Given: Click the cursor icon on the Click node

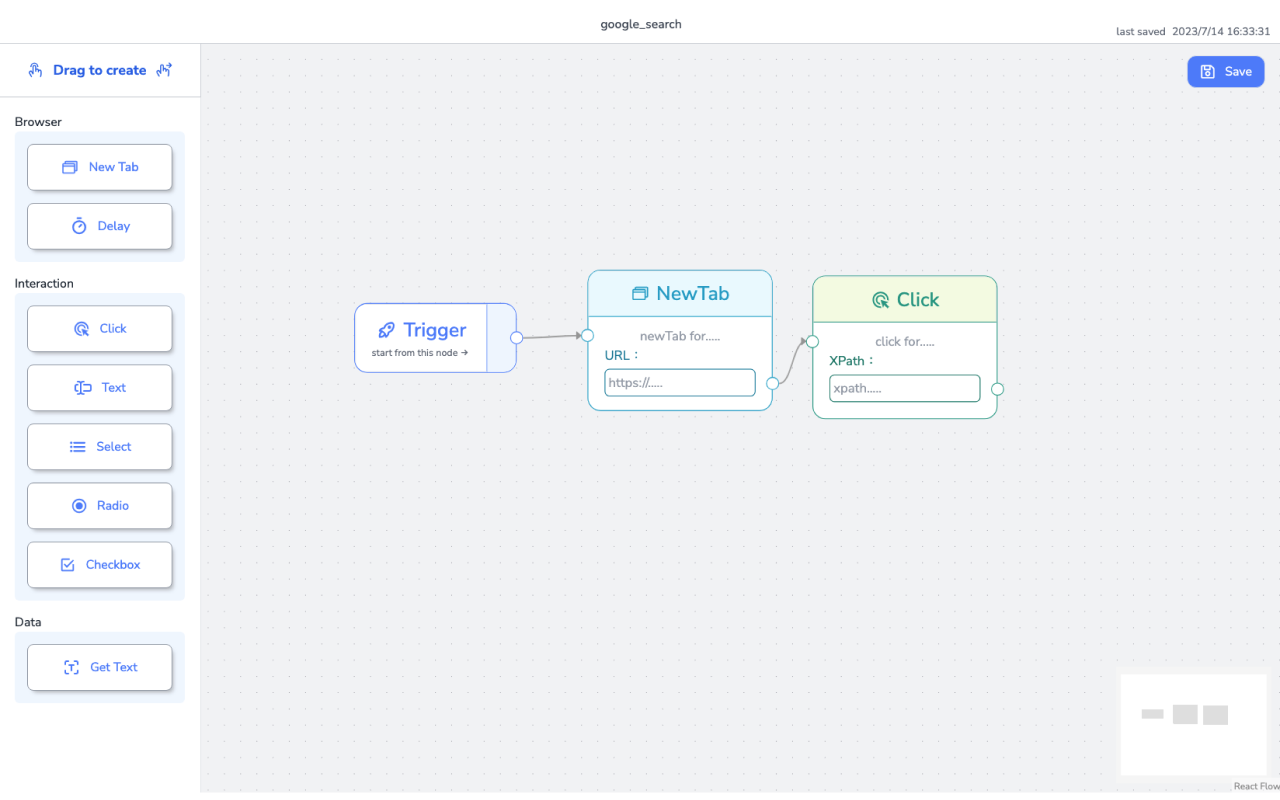Looking at the screenshot, I should click(x=880, y=299).
